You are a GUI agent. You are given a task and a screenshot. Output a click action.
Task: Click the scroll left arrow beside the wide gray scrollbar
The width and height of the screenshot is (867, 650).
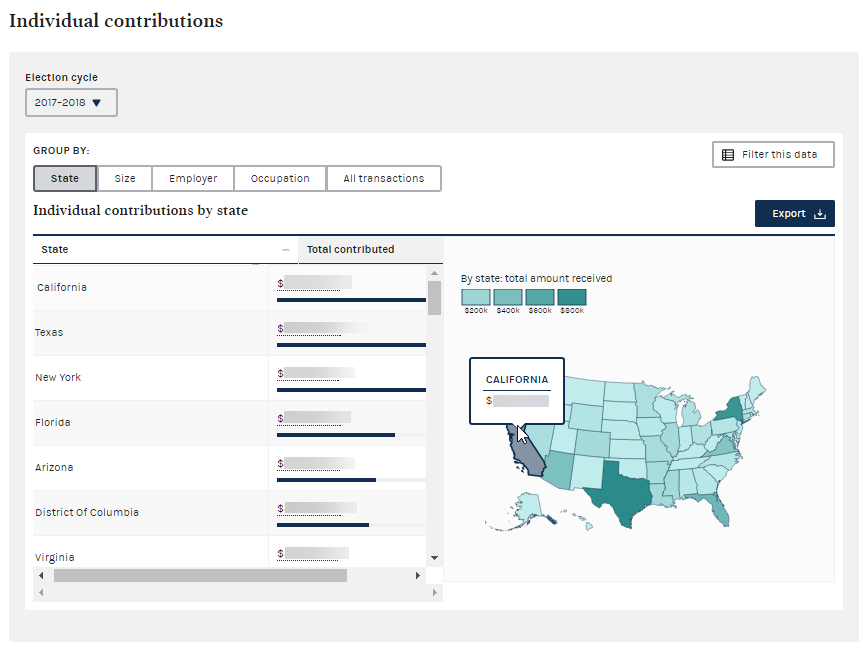point(41,576)
